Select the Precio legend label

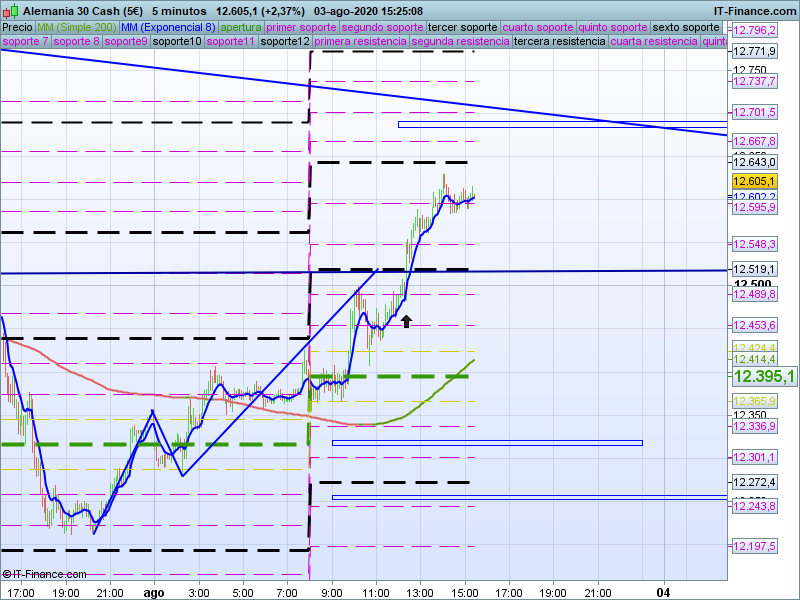point(17,27)
